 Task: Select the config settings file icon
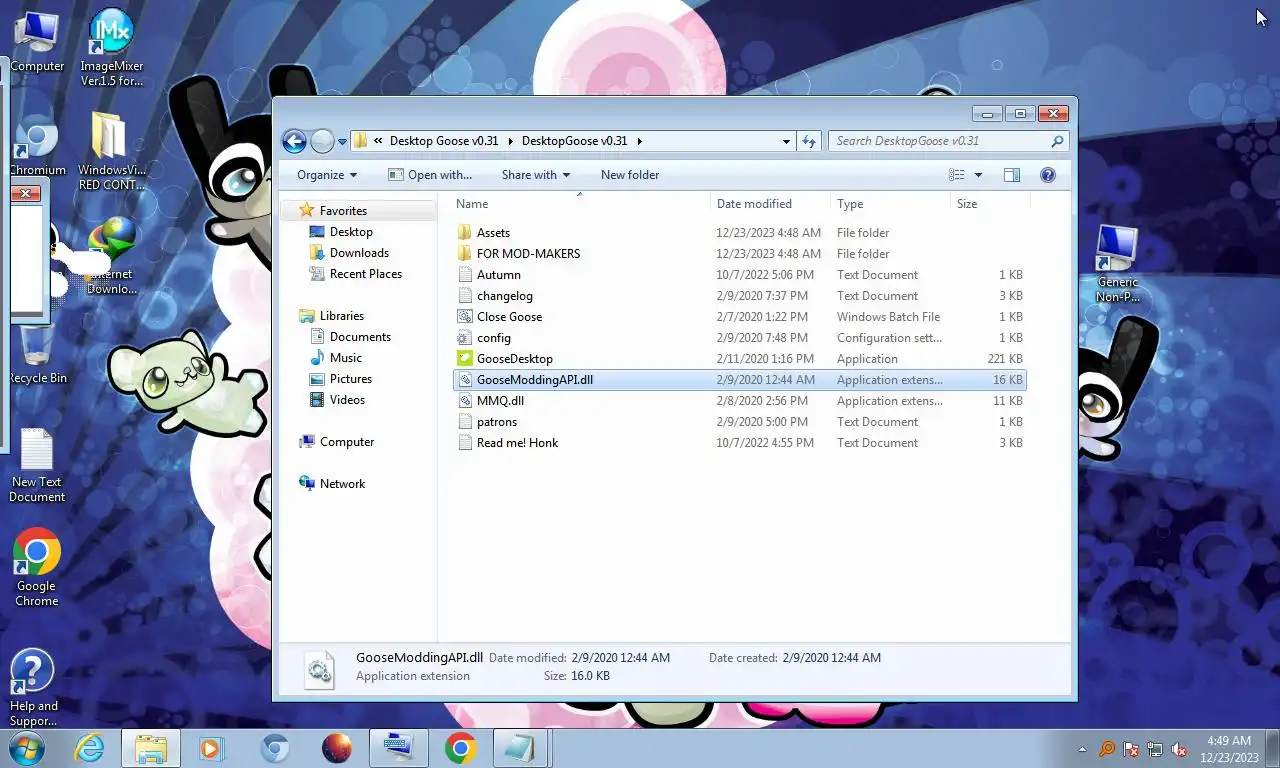(464, 338)
